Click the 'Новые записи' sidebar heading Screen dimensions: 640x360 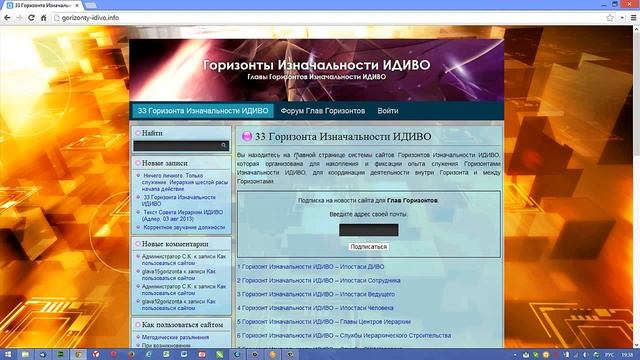click(x=164, y=163)
